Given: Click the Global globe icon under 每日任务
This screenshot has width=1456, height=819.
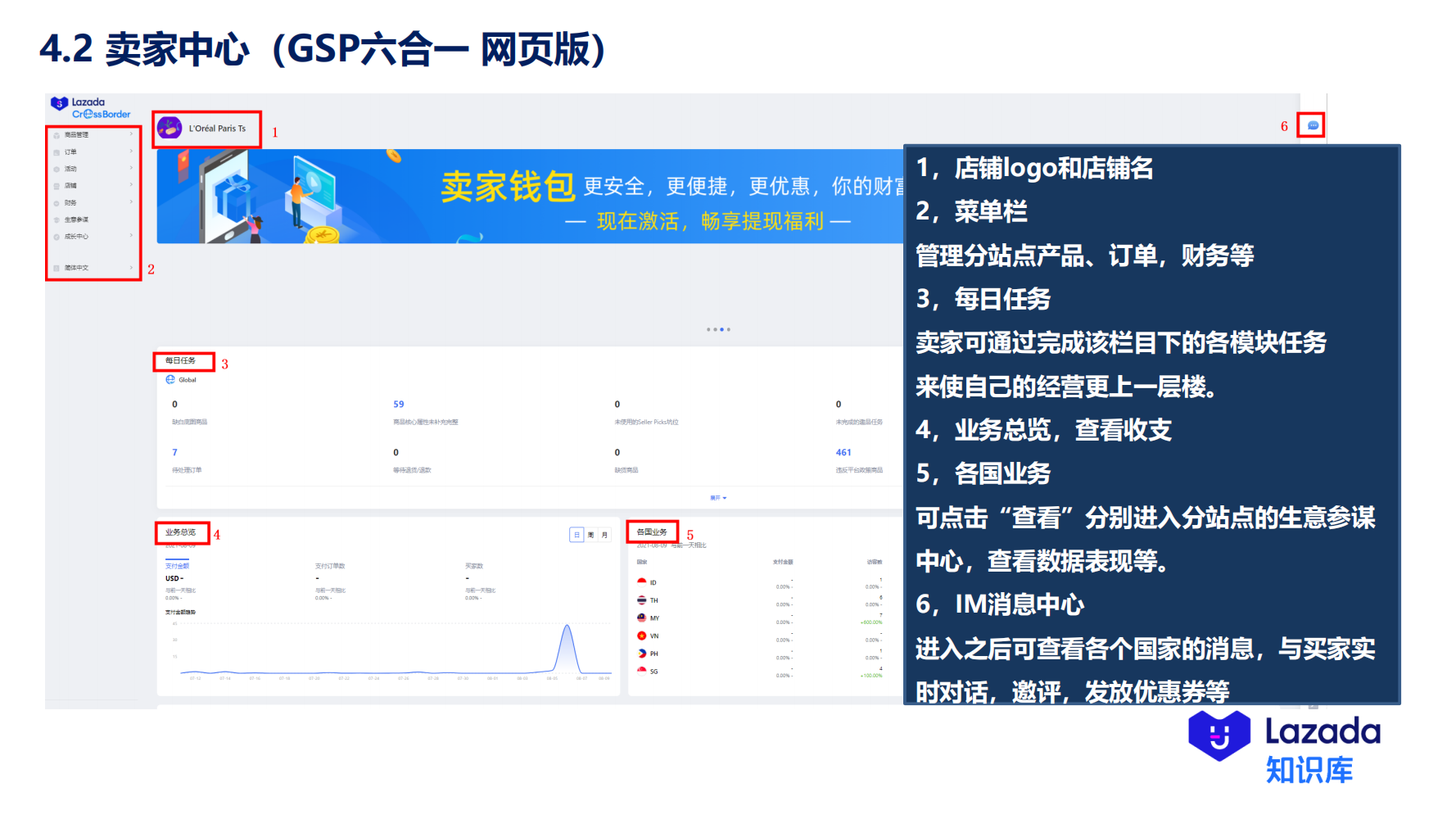Looking at the screenshot, I should coord(171,379).
